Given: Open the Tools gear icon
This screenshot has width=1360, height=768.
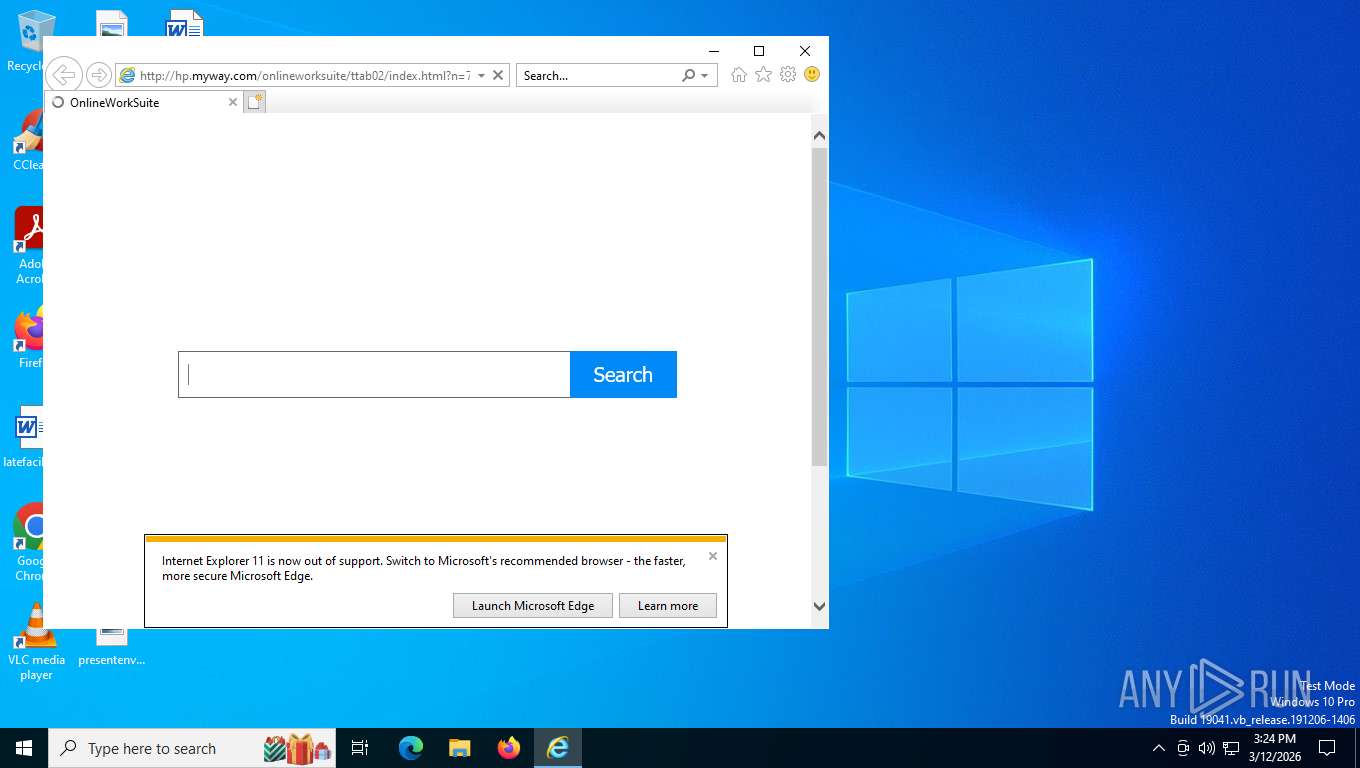Looking at the screenshot, I should [x=788, y=75].
